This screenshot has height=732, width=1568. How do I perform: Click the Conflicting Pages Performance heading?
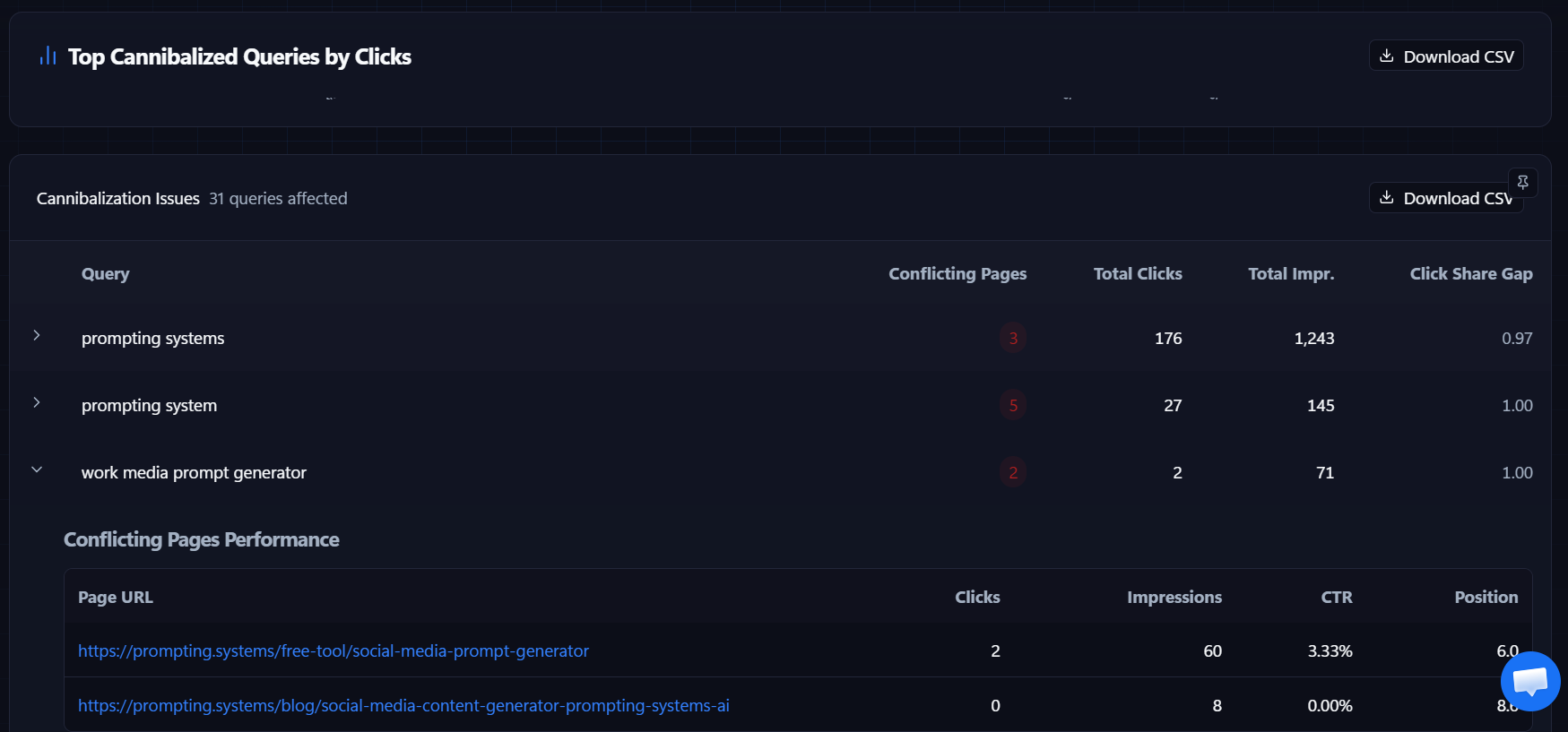point(202,539)
